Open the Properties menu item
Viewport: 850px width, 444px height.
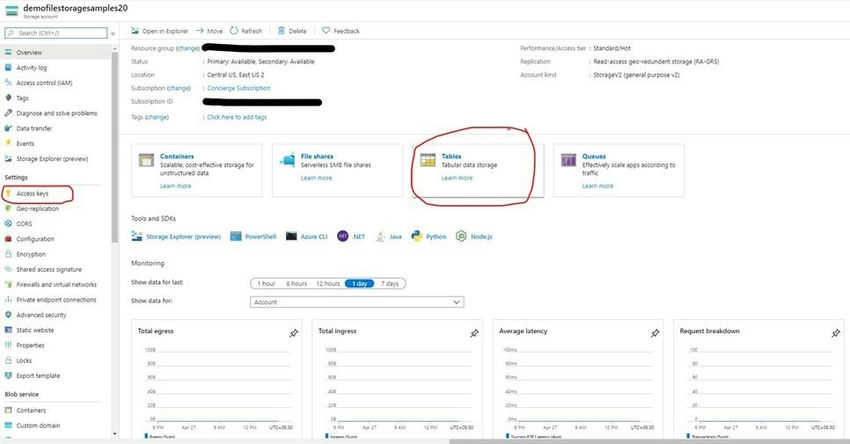[30, 345]
